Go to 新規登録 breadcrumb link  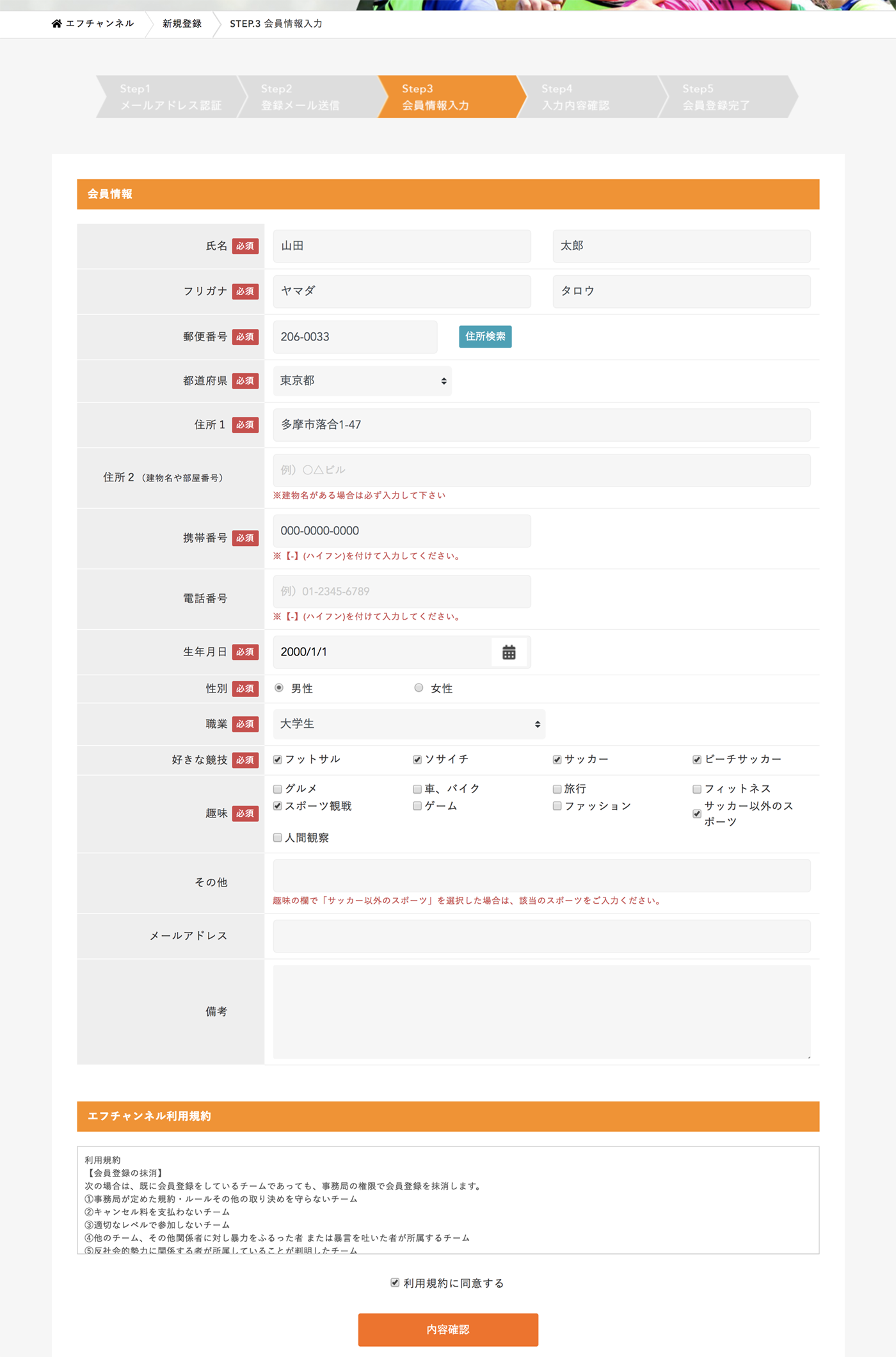(182, 24)
